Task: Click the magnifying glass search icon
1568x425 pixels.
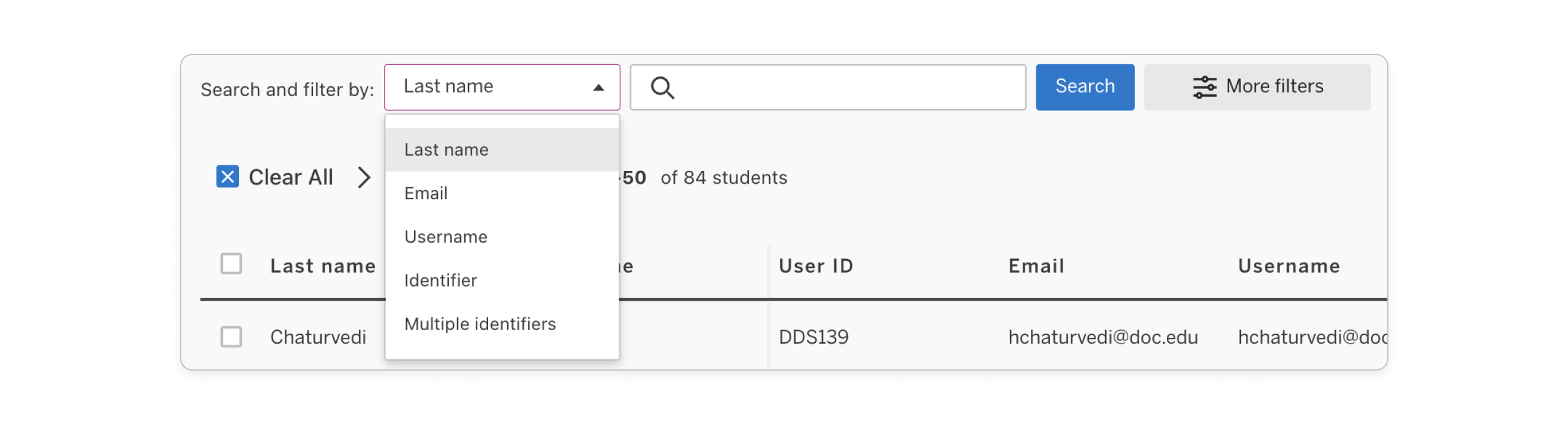Action: click(x=662, y=88)
